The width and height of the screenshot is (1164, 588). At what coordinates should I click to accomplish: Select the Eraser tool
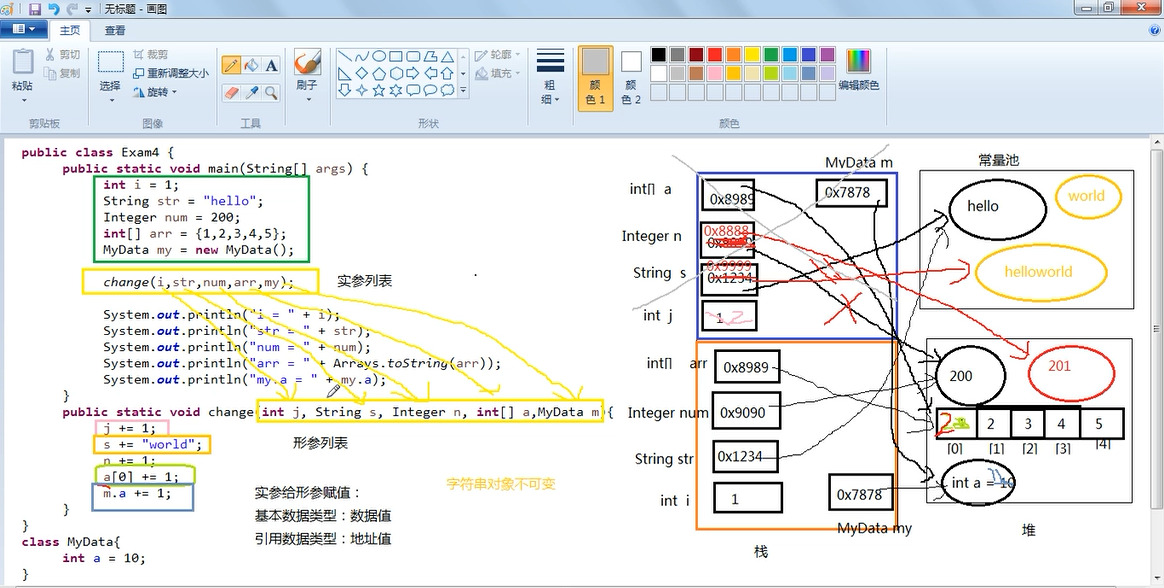point(232,90)
